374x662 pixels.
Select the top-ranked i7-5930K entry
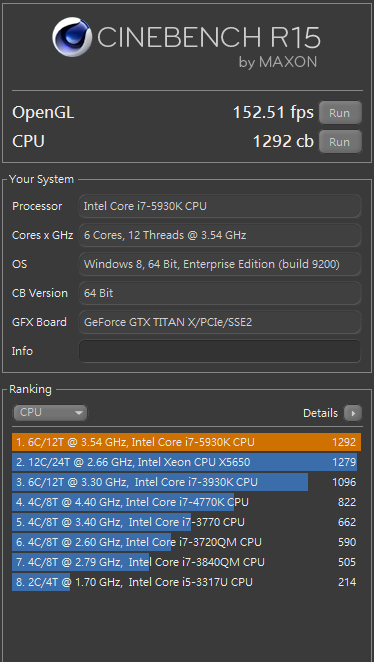click(x=187, y=442)
